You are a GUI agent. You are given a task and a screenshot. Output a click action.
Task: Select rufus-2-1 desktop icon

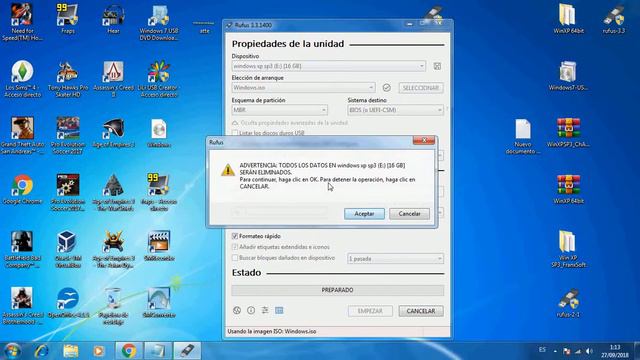click(x=568, y=302)
